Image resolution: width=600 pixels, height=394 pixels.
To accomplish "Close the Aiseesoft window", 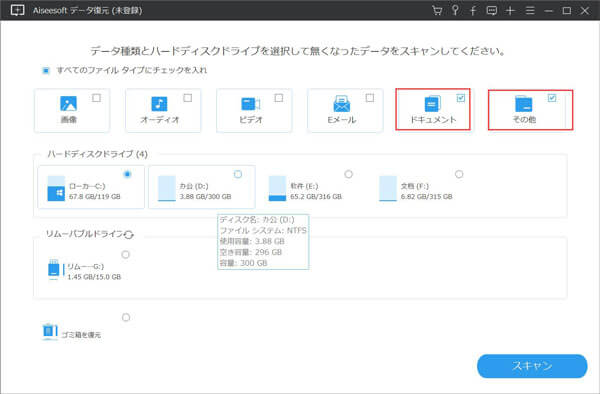I will [x=585, y=11].
